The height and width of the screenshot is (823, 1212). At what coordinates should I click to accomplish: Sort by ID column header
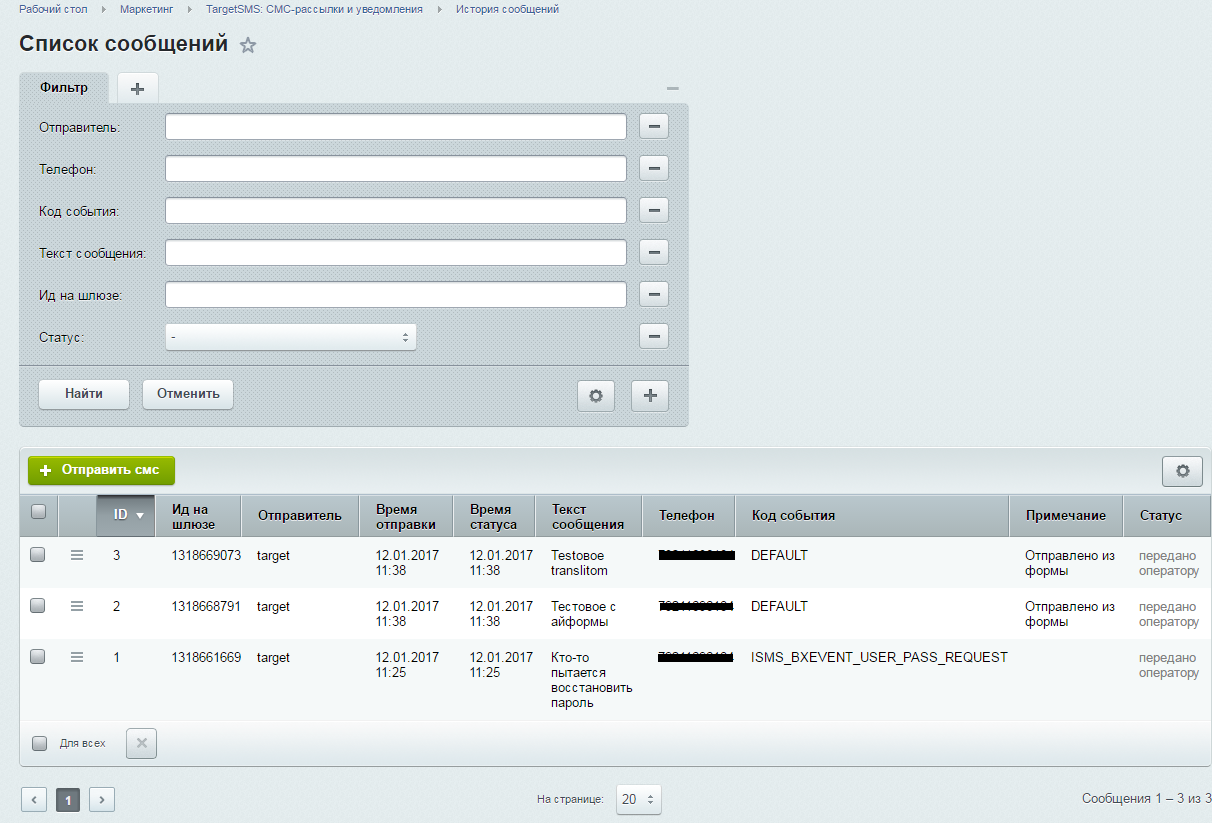click(126, 515)
